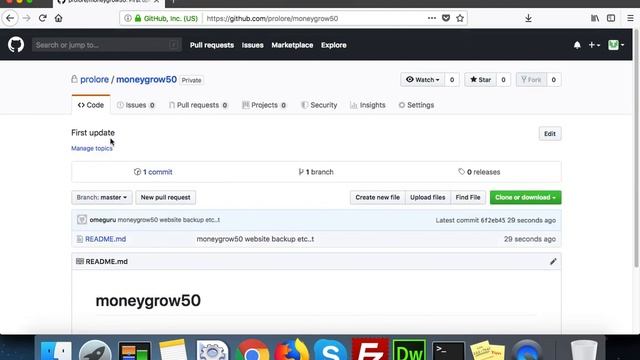Show site information icon in address bar

pyautogui.click(x=128, y=18)
